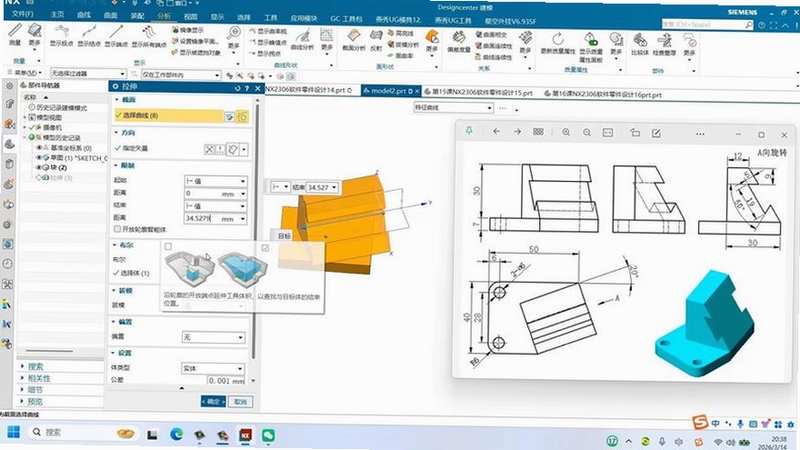Rotate the image in the viewer window
Screen dimensions: 800x450
coord(635,133)
